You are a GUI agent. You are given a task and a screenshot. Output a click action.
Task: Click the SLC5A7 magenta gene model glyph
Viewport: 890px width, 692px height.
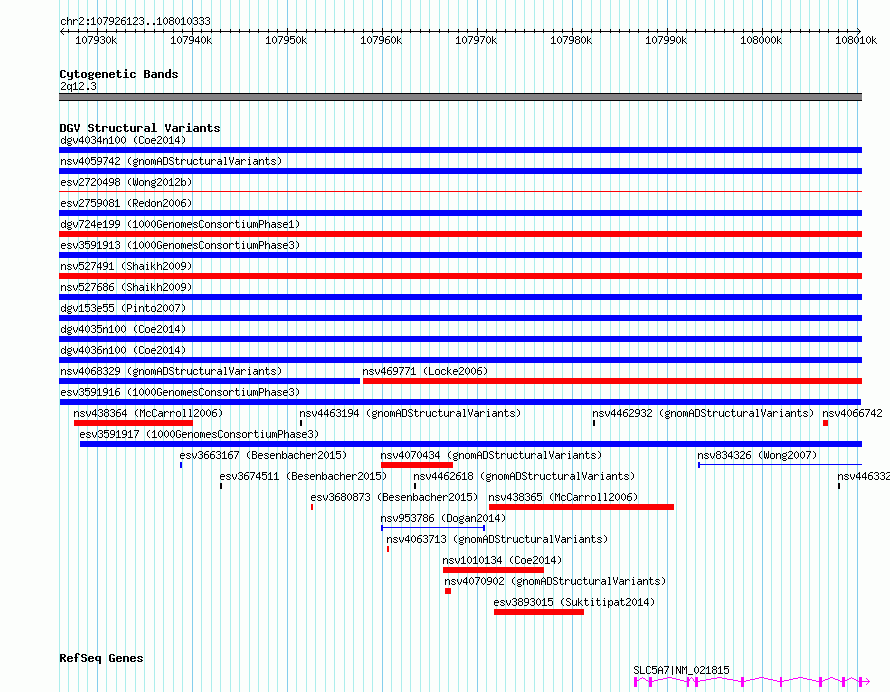(752, 681)
